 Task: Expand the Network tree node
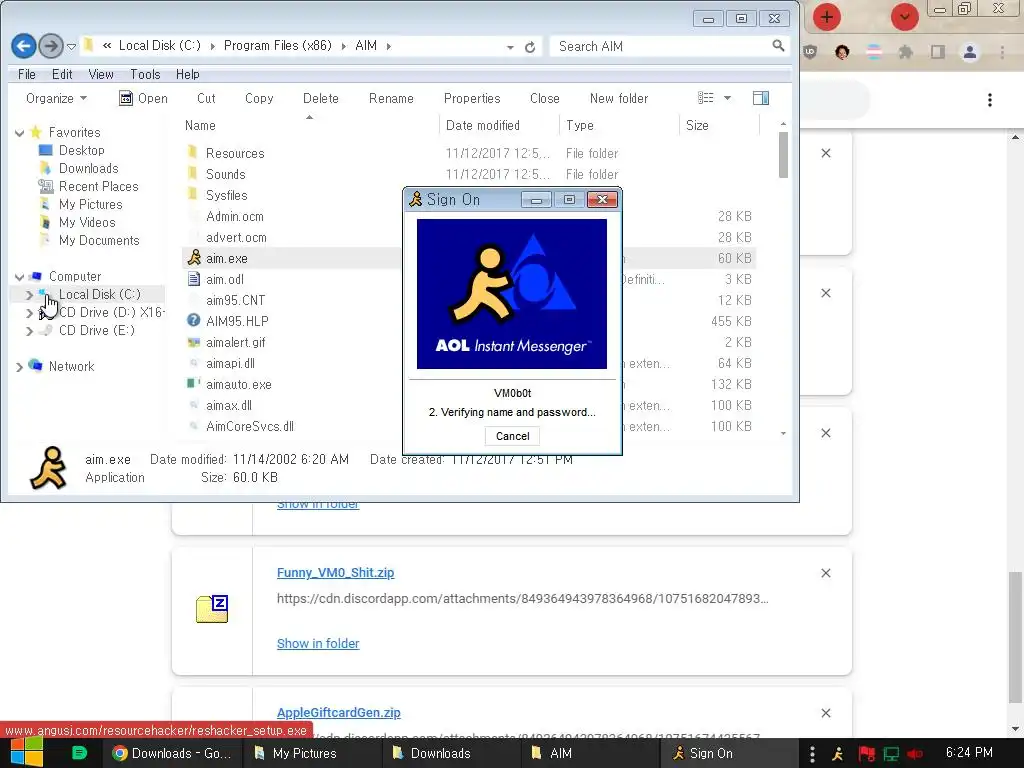click(20, 367)
